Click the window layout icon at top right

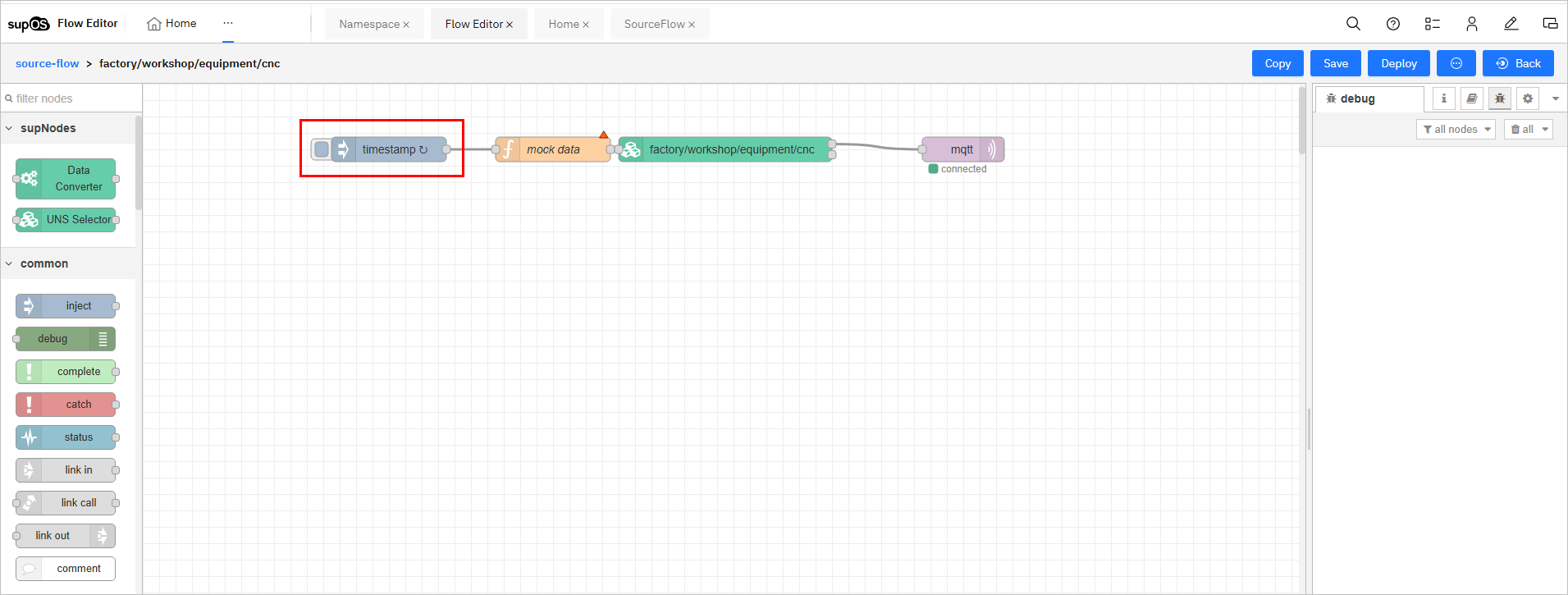point(1551,24)
